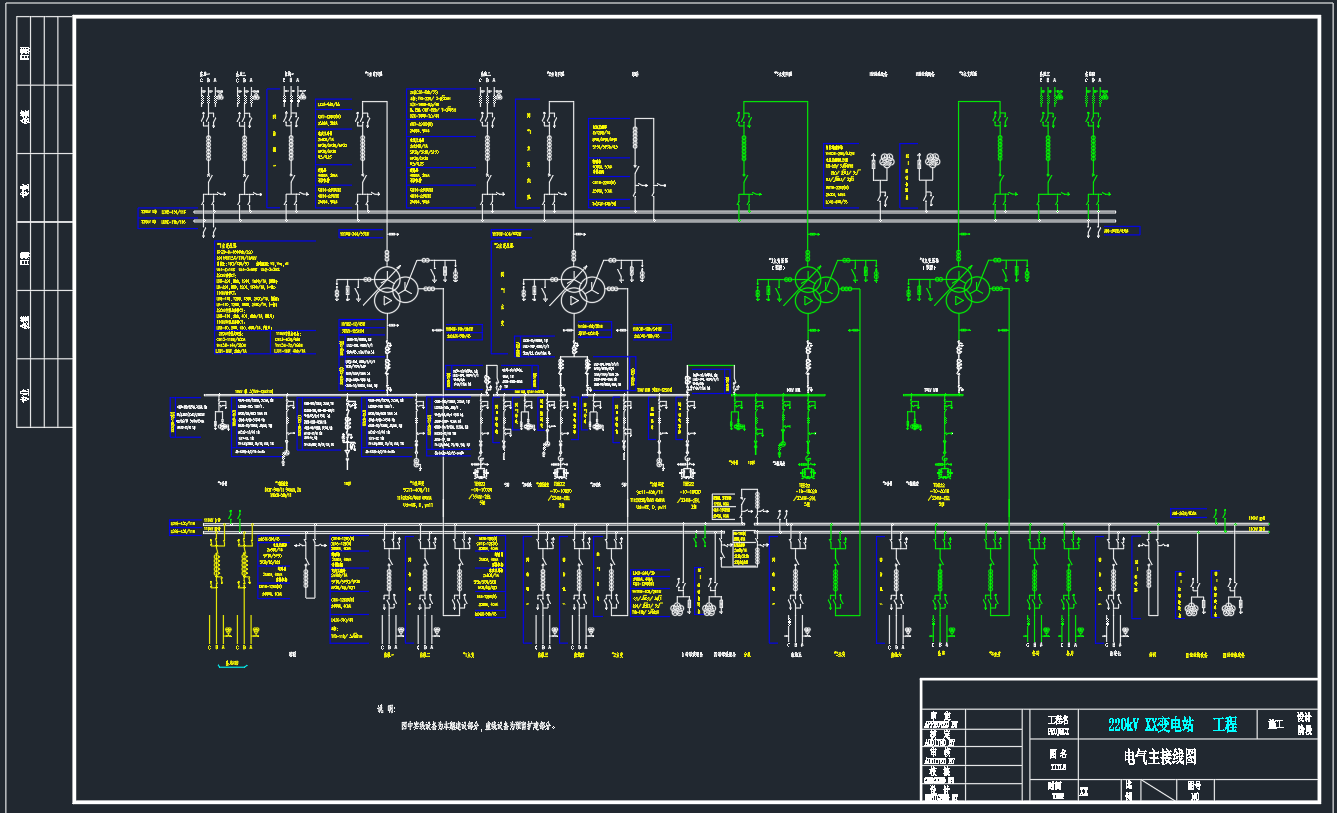Click the cyan 220kV XX变电站 工程 title text
Viewport: 1337px width, 813px height.
pyautogui.click(x=1172, y=724)
